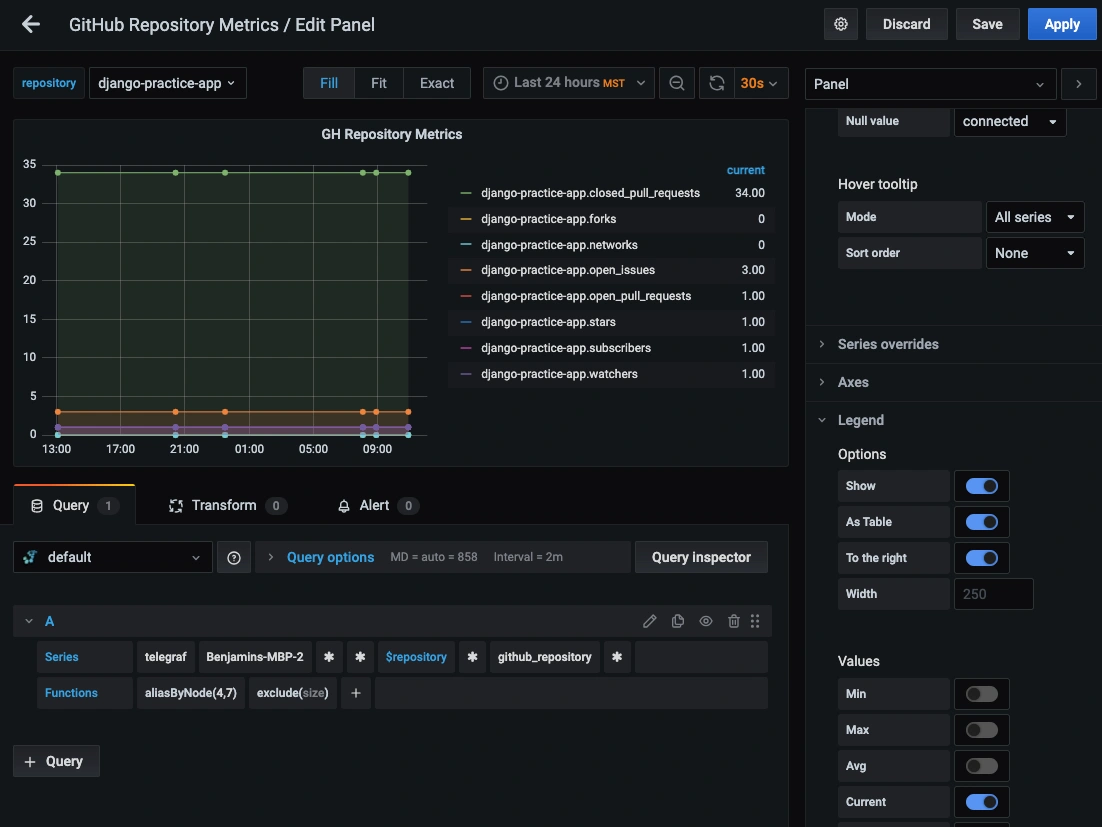Open dashboard settings gear icon
The image size is (1102, 827).
pyautogui.click(x=841, y=25)
